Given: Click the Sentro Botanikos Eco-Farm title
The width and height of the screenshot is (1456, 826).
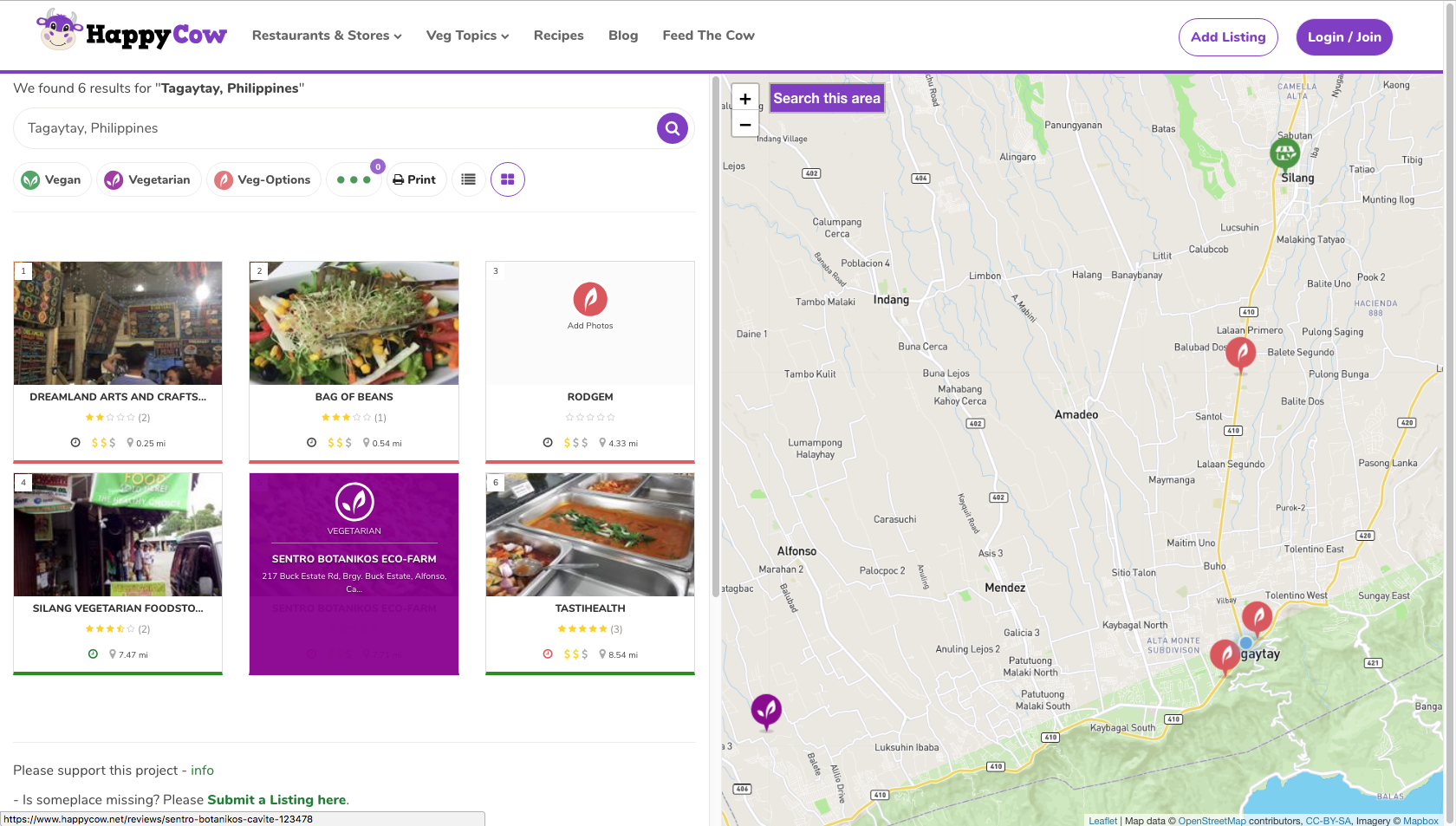Looking at the screenshot, I should point(354,559).
